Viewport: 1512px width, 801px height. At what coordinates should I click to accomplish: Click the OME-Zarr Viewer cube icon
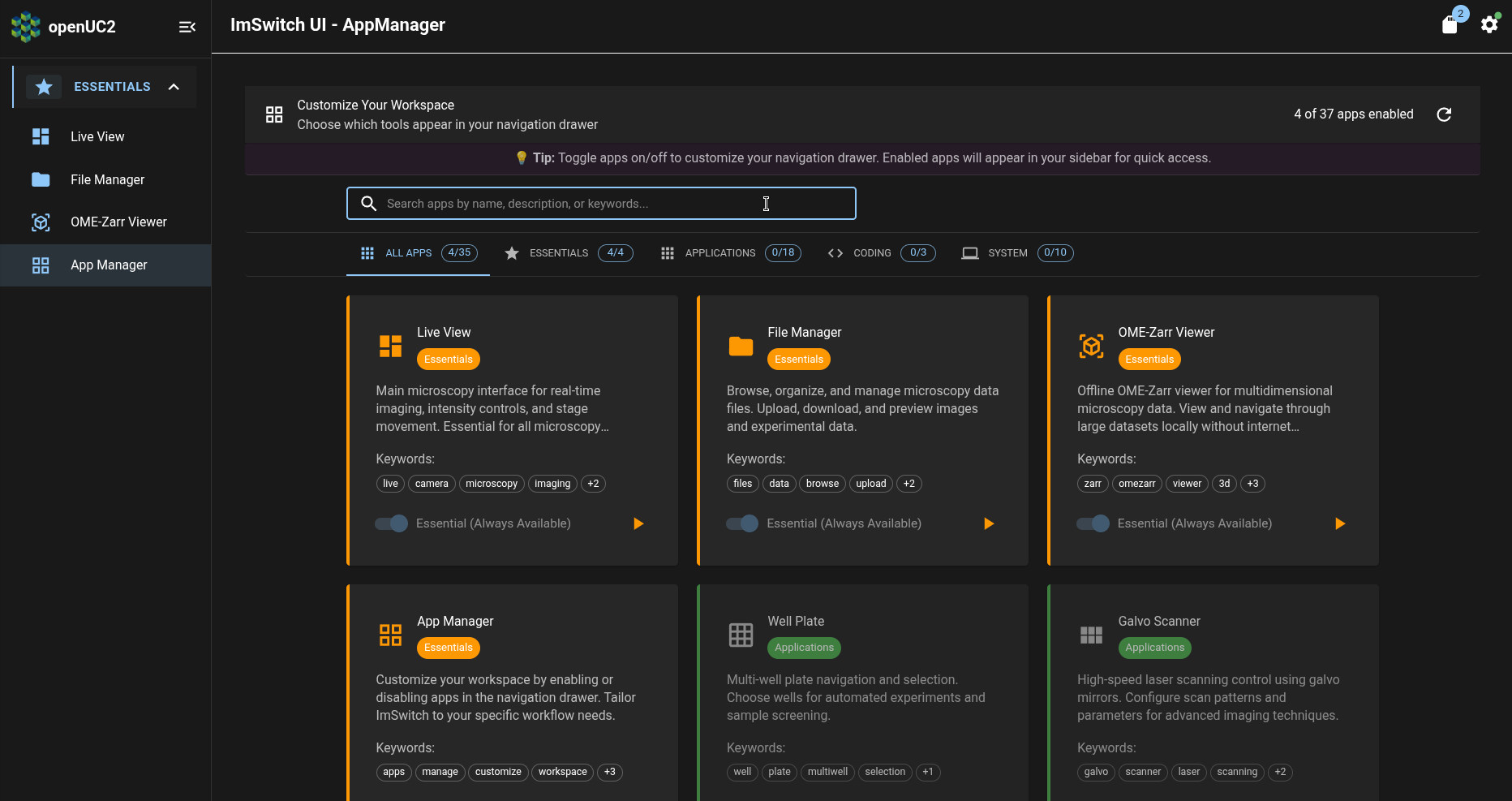click(x=41, y=222)
